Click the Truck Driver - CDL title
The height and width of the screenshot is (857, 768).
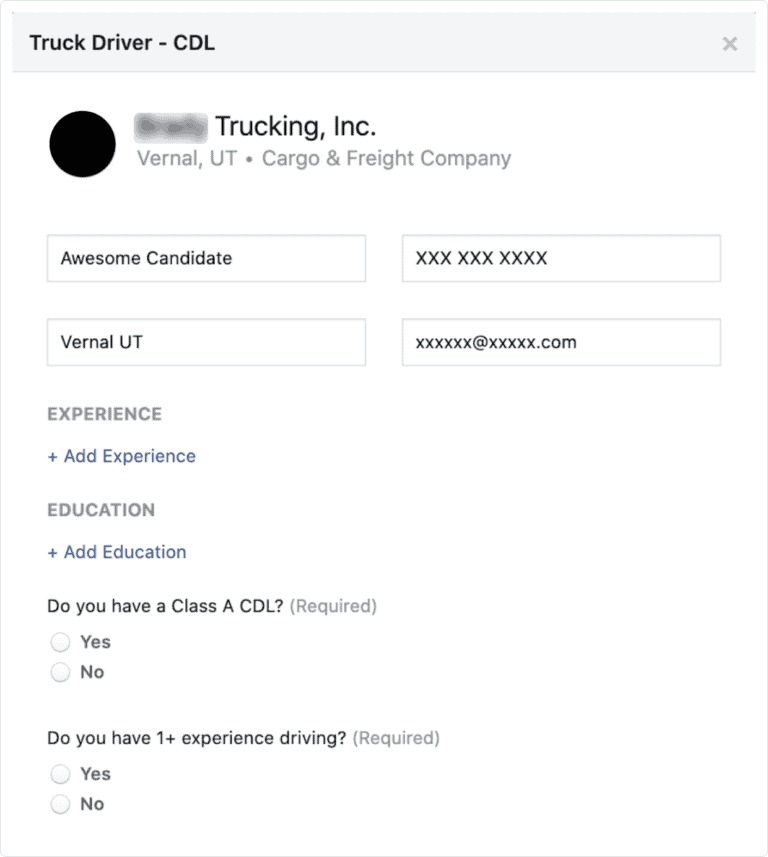(x=122, y=43)
